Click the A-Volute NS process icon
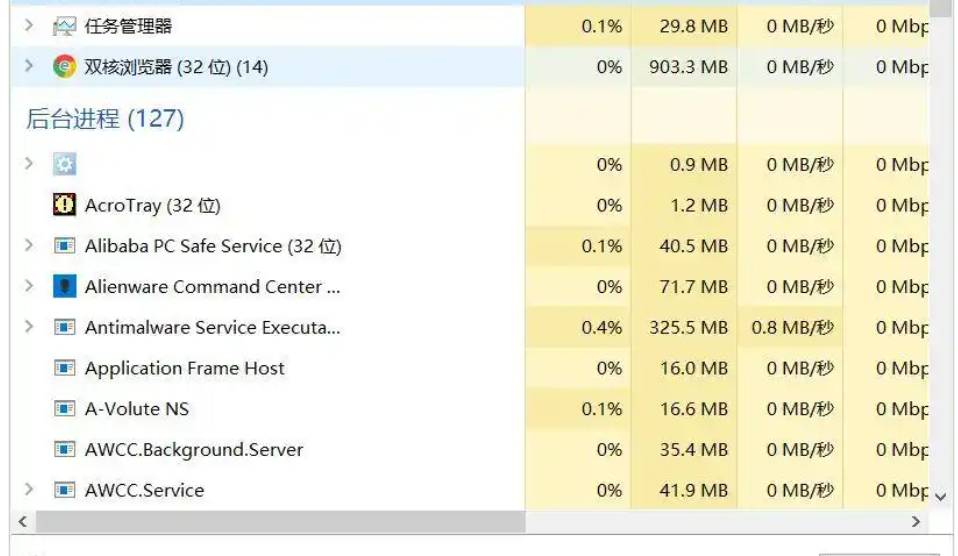The height and width of the screenshot is (556, 958). pyautogui.click(x=64, y=409)
